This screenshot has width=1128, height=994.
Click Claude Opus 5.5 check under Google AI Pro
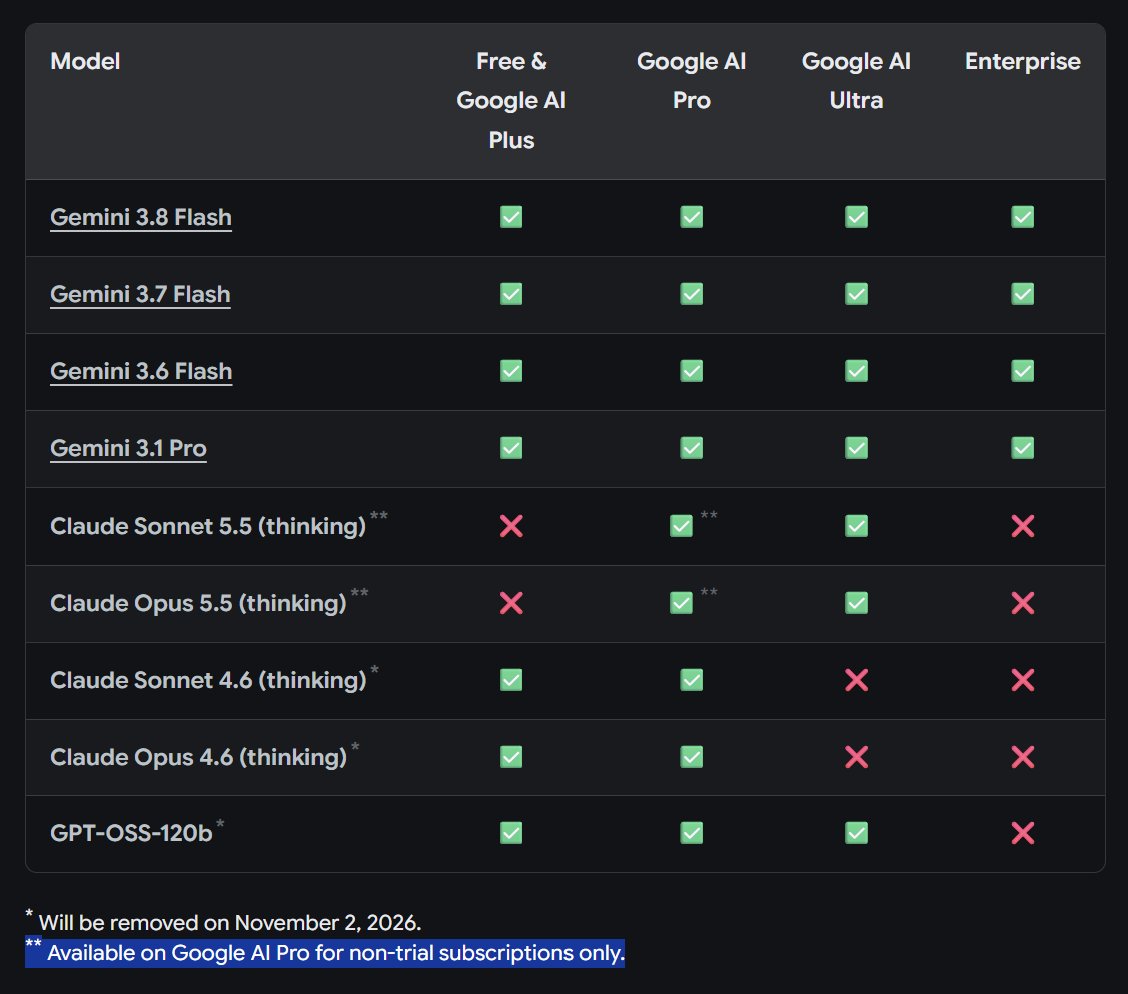click(x=681, y=603)
